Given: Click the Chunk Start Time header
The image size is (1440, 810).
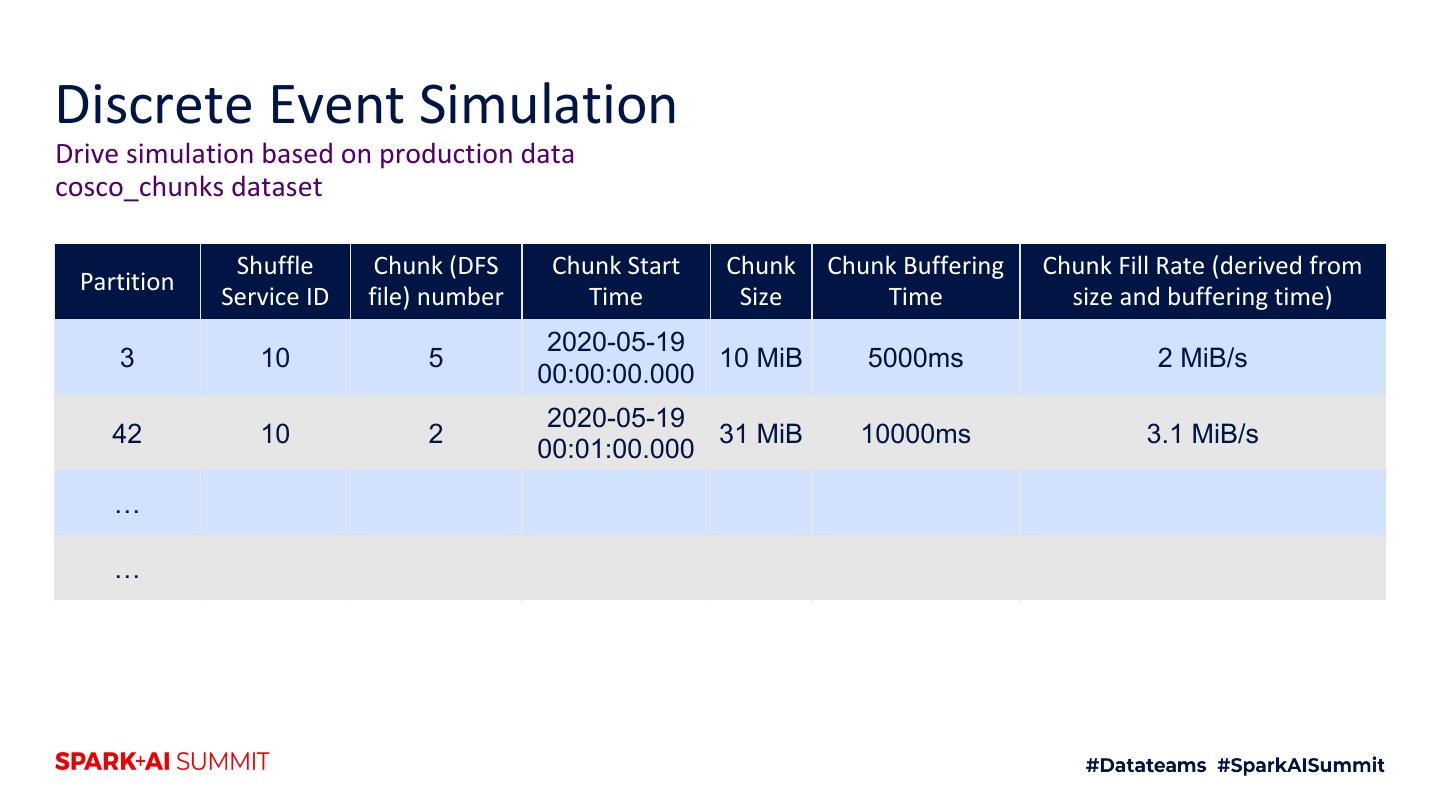Looking at the screenshot, I should (616, 282).
